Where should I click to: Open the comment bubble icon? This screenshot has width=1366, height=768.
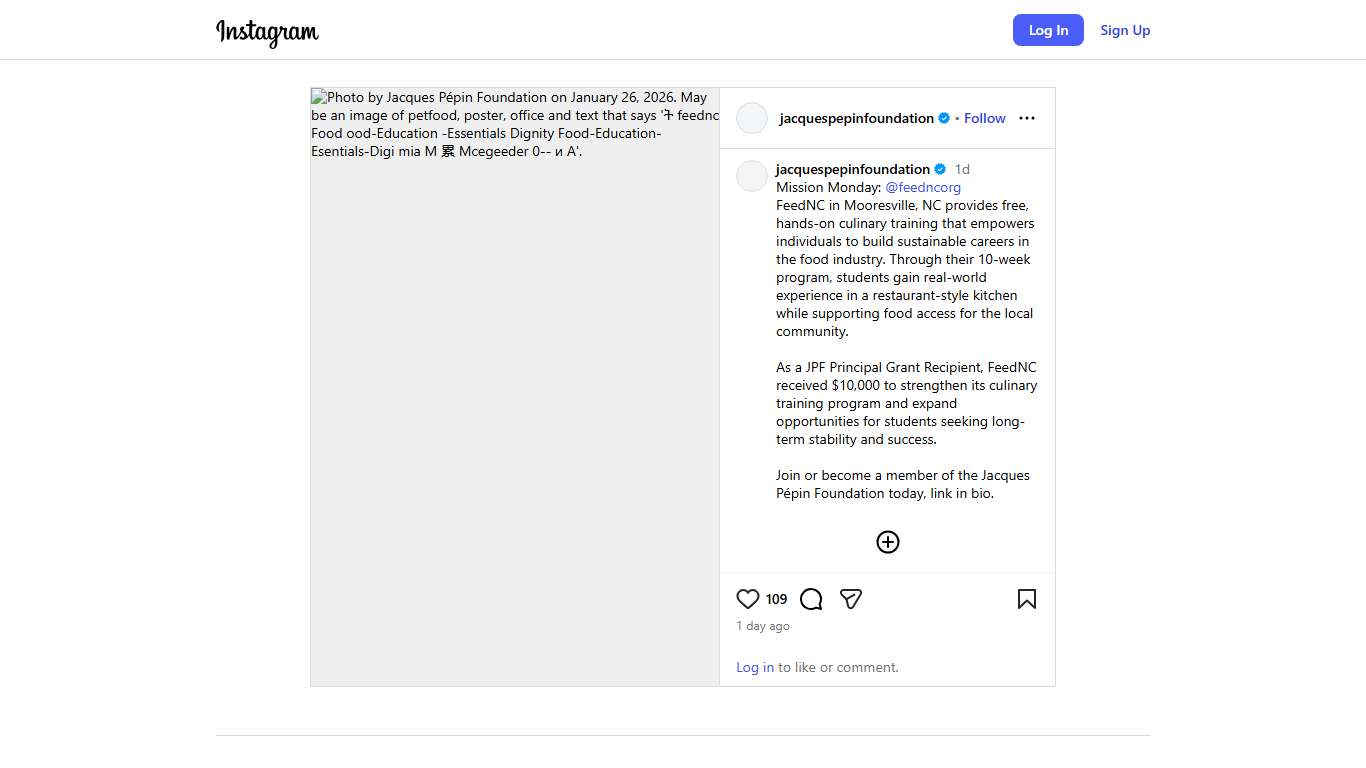[811, 599]
